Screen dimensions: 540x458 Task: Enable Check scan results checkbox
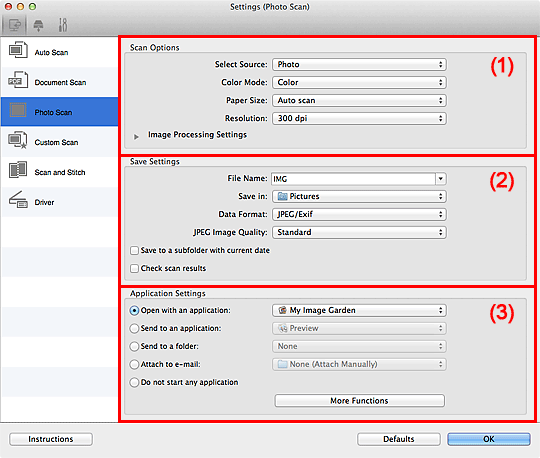[134, 268]
